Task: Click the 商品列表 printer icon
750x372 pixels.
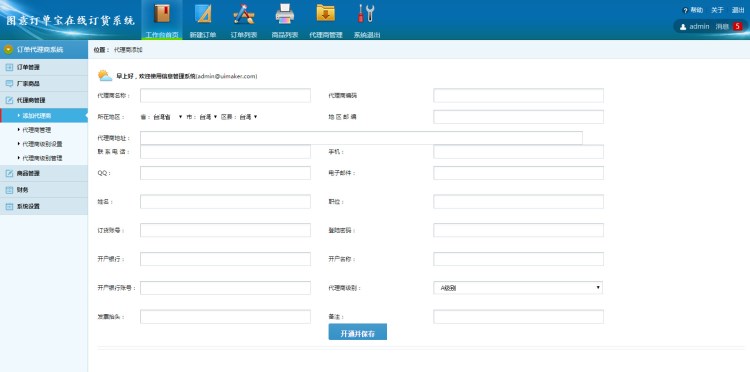Action: [285, 14]
